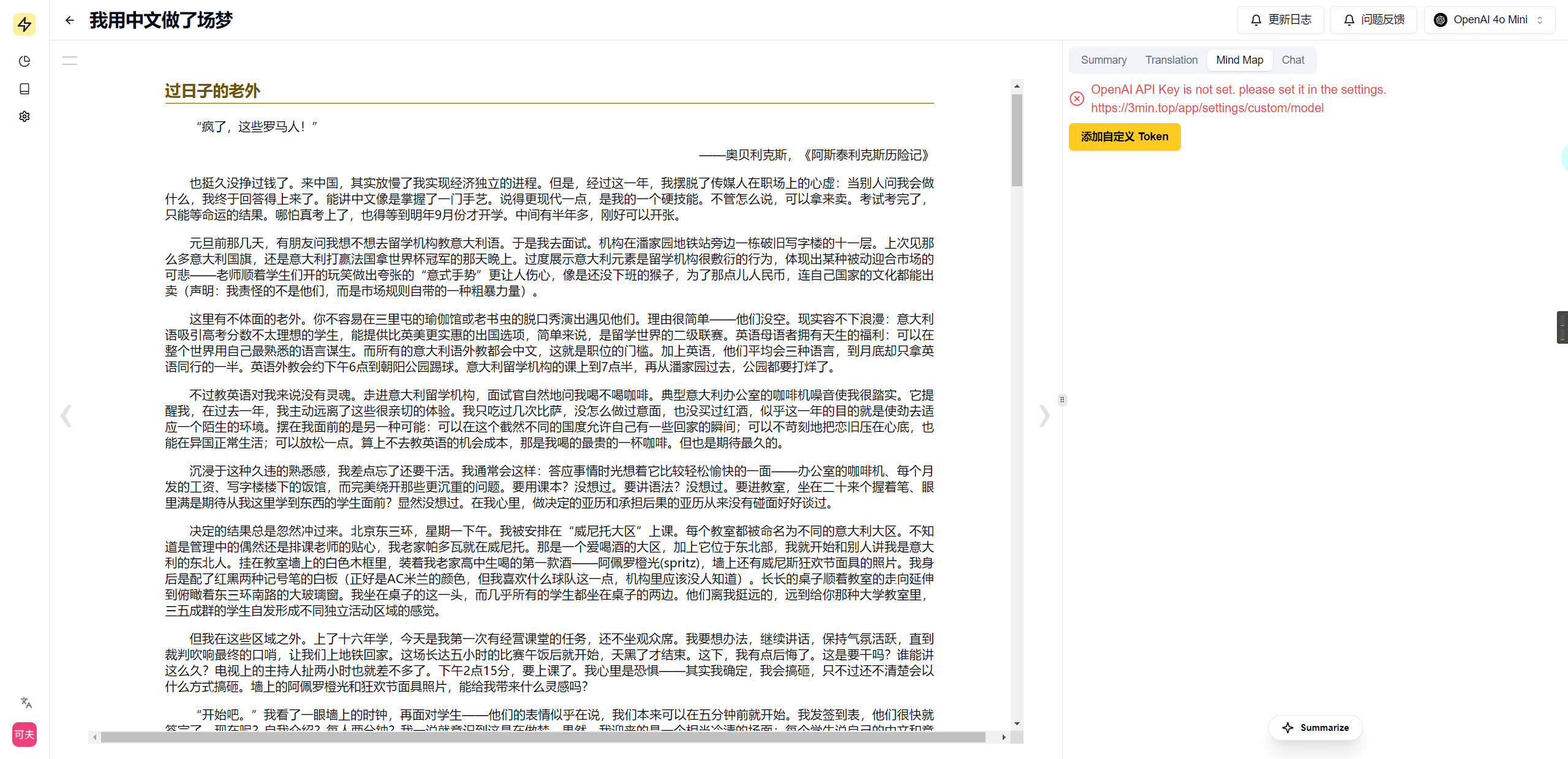Click the pink user avatar badge

click(x=24, y=734)
